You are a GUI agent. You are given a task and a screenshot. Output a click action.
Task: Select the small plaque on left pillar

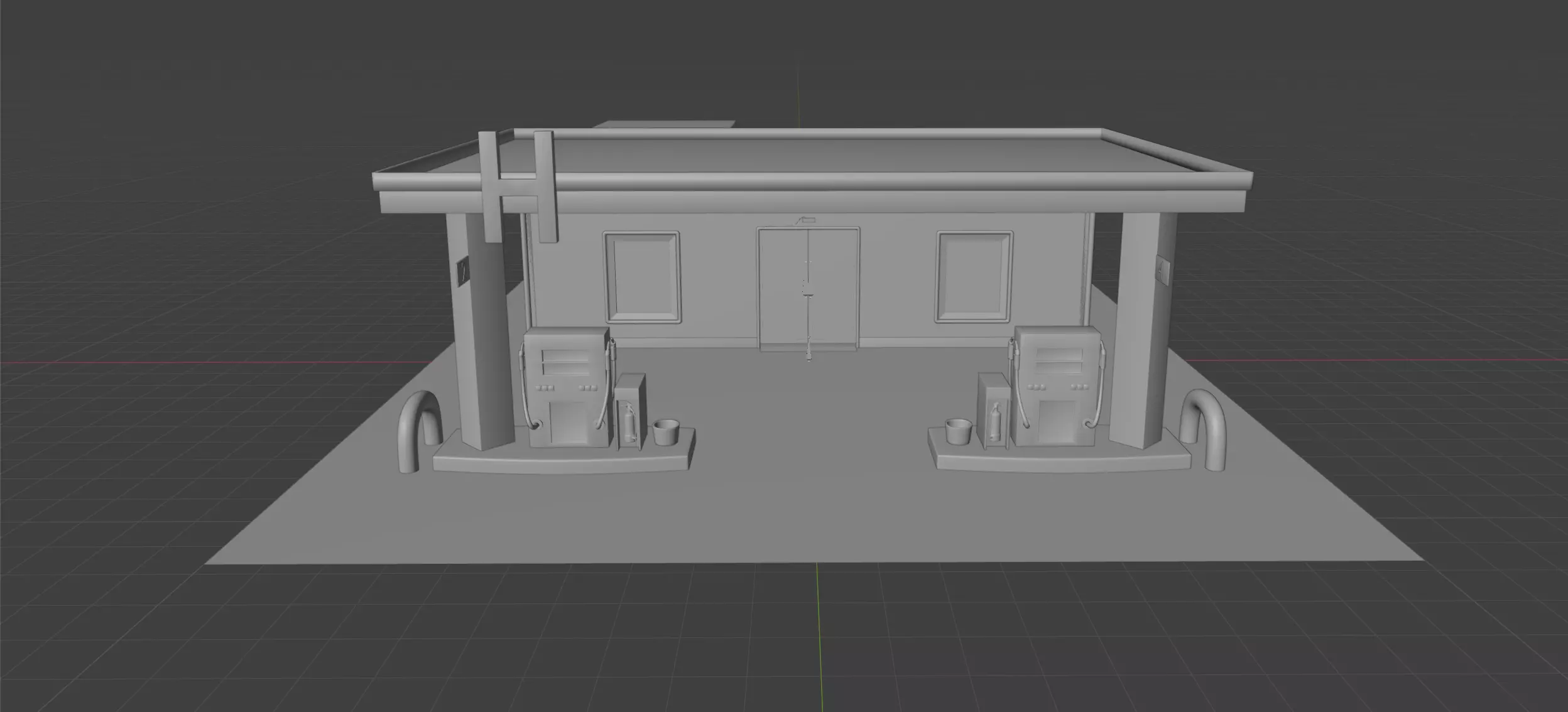click(464, 273)
